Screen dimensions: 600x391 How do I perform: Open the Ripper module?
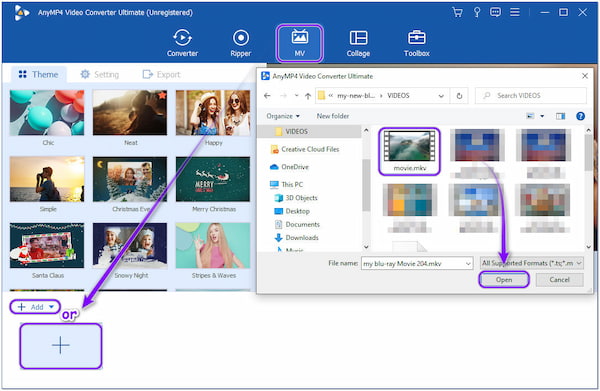pyautogui.click(x=241, y=43)
